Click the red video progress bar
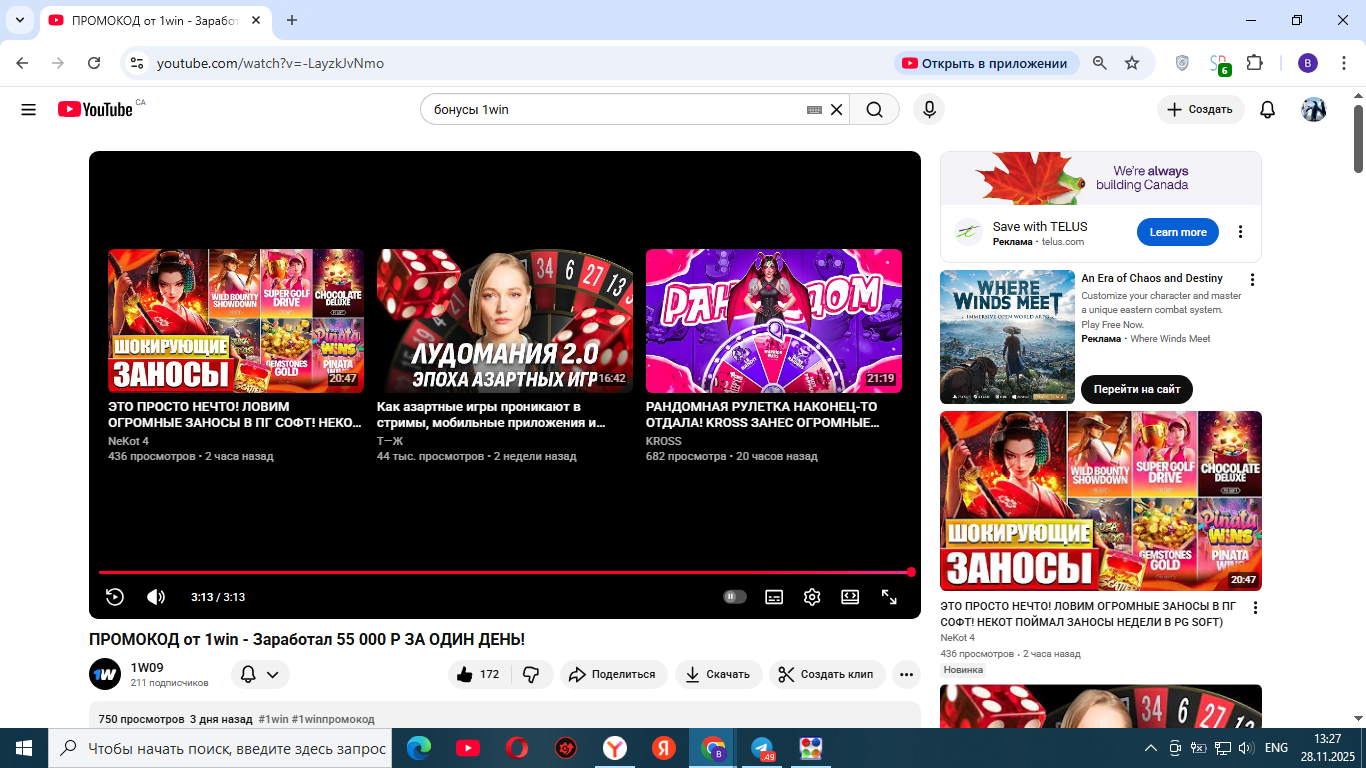1366x768 pixels. point(505,572)
